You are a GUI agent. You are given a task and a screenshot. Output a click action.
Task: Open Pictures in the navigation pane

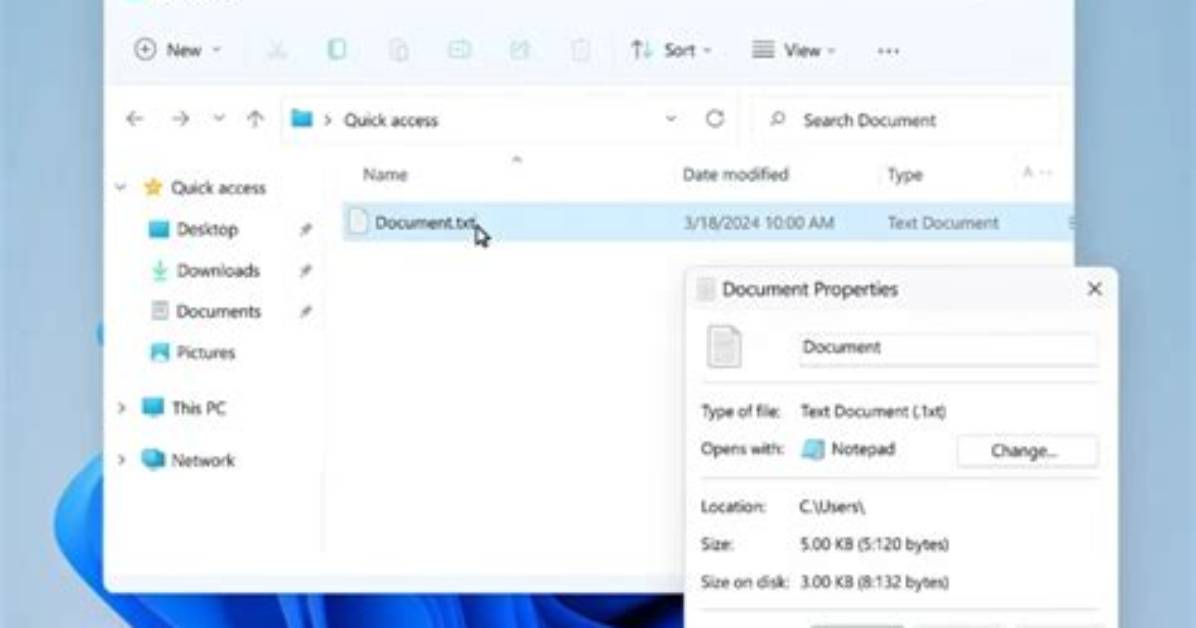click(x=206, y=353)
